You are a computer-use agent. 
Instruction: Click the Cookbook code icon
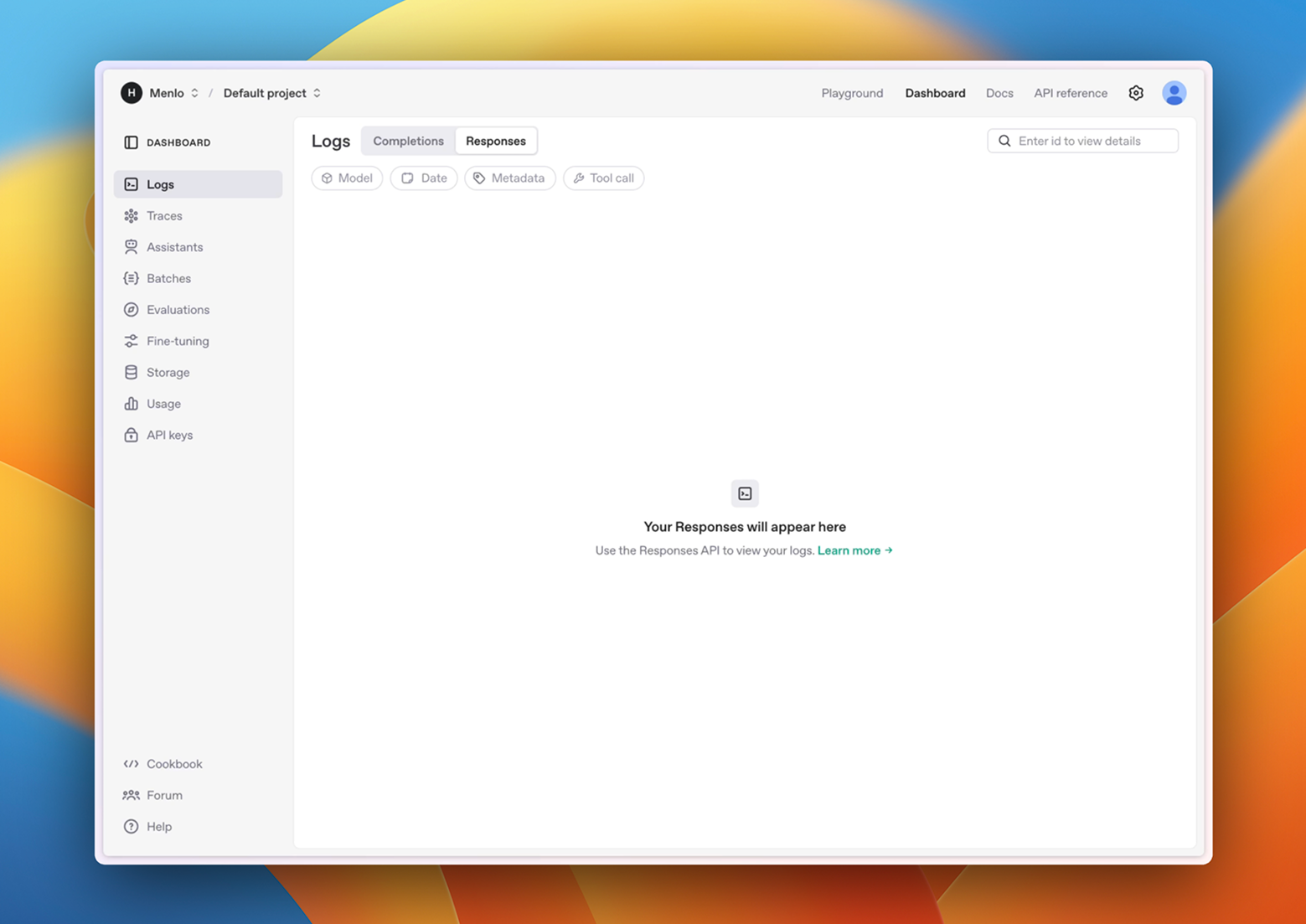(131, 764)
